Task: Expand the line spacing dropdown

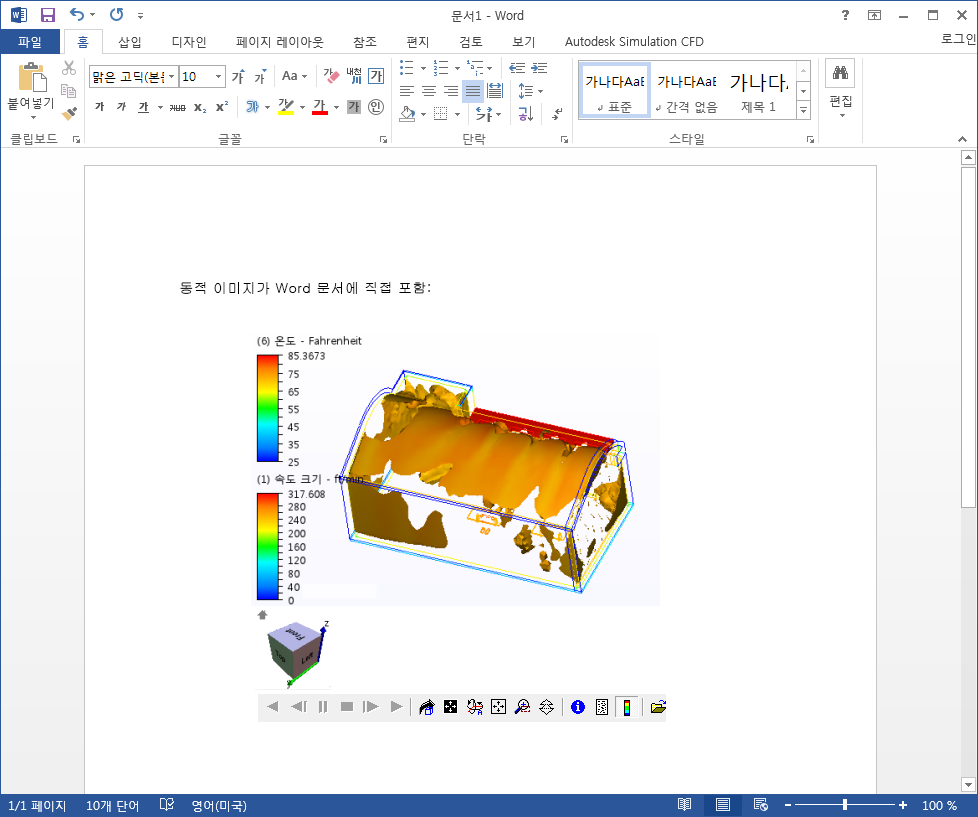Action: [541, 90]
